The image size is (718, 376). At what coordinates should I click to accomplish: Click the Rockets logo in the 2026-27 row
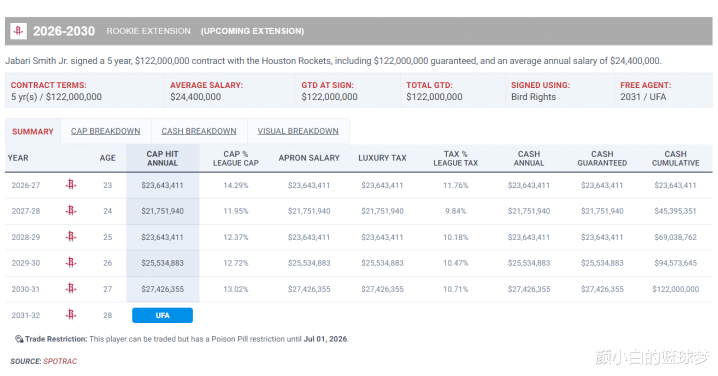(71, 185)
